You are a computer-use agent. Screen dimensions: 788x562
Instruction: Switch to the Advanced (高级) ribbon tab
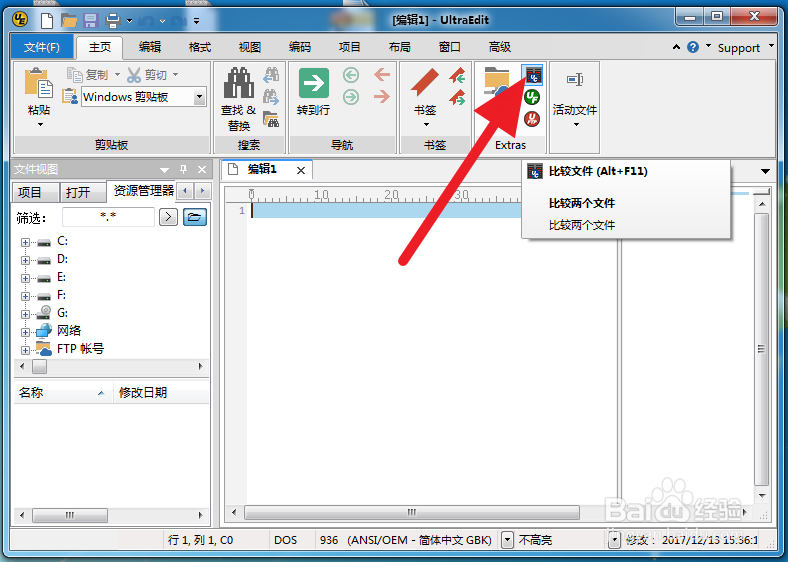[500, 47]
